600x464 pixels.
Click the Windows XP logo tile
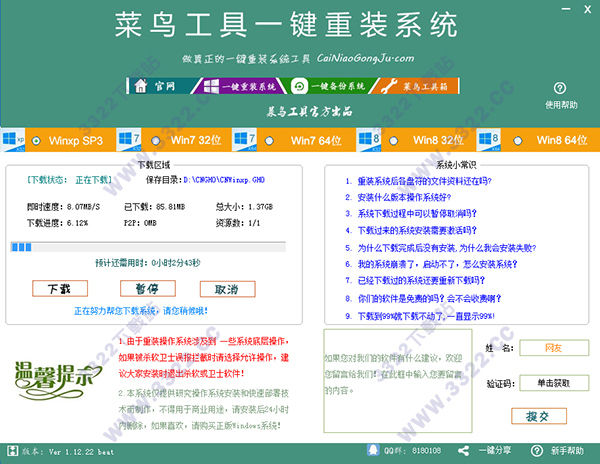click(13, 140)
